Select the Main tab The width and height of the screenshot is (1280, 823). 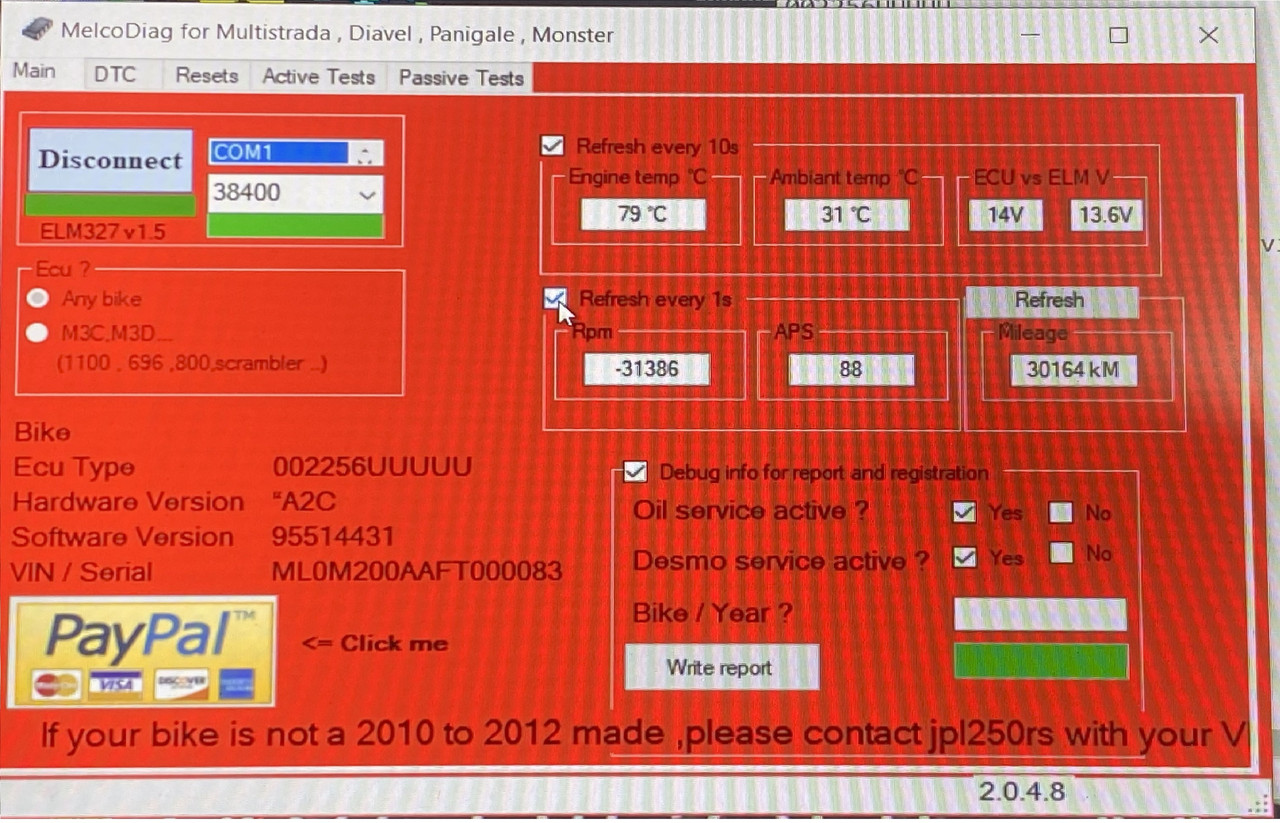(35, 72)
